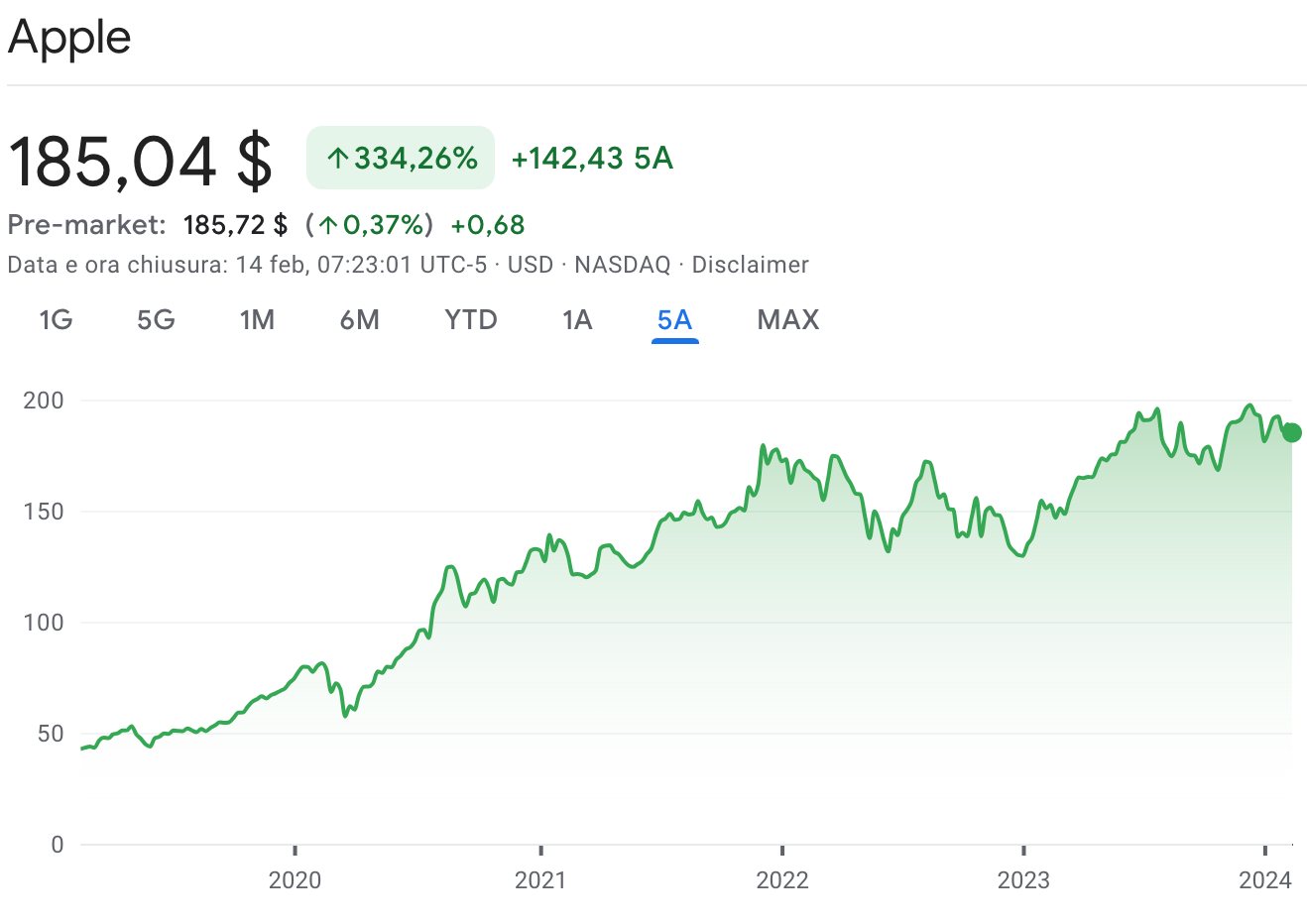Click the green endpoint dot on chart
The image size is (1307, 924).
pyautogui.click(x=1291, y=432)
